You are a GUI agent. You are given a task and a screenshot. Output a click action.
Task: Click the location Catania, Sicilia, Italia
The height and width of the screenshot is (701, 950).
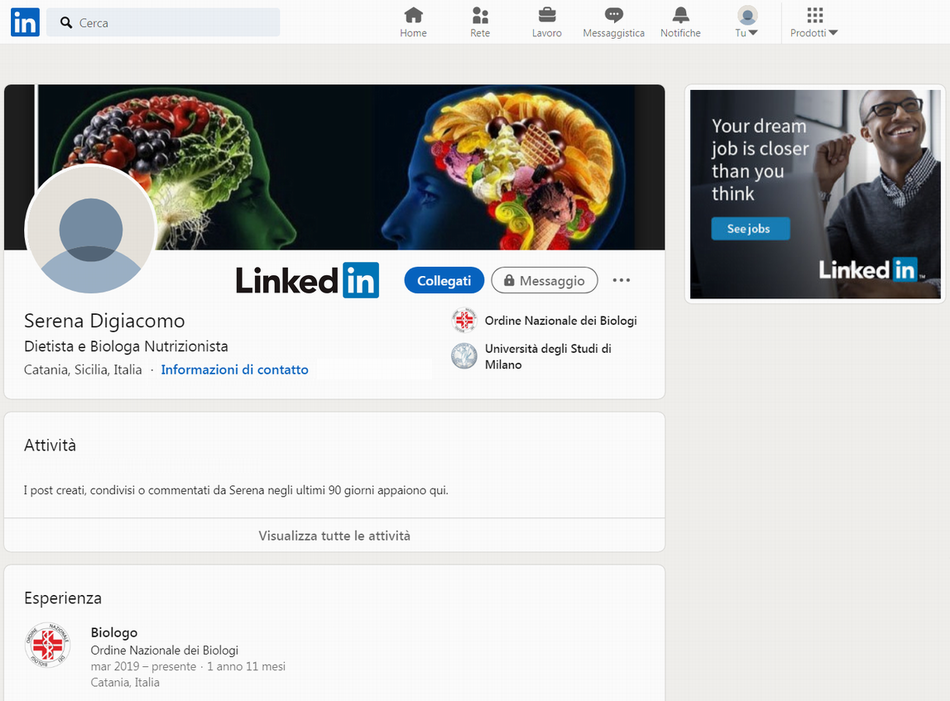pyautogui.click(x=83, y=370)
